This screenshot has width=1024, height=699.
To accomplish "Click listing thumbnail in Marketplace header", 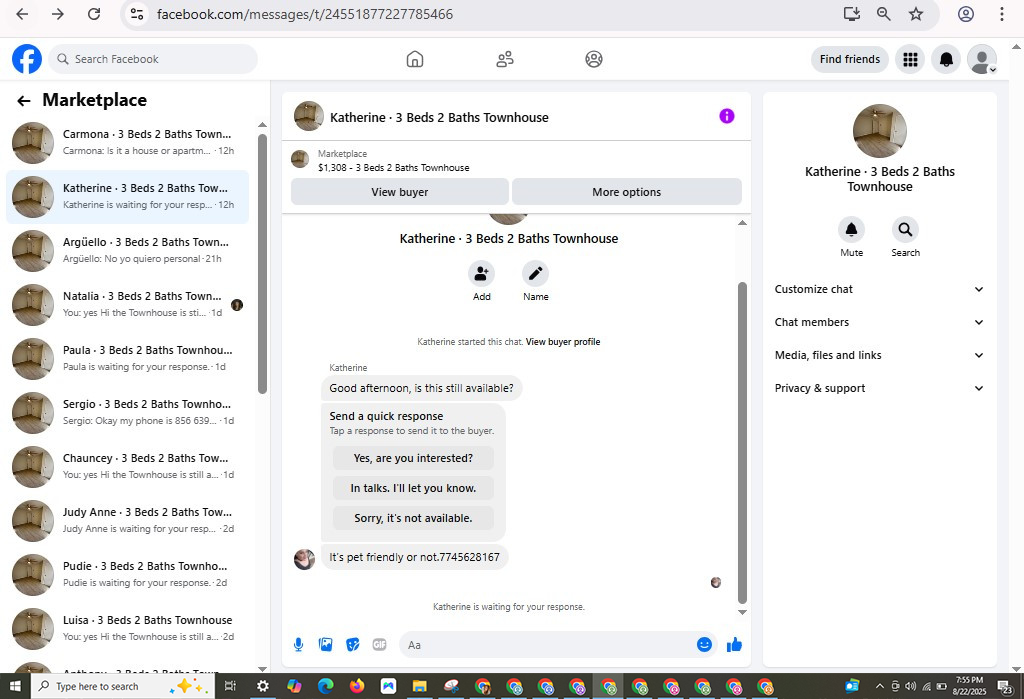I will tap(300, 159).
